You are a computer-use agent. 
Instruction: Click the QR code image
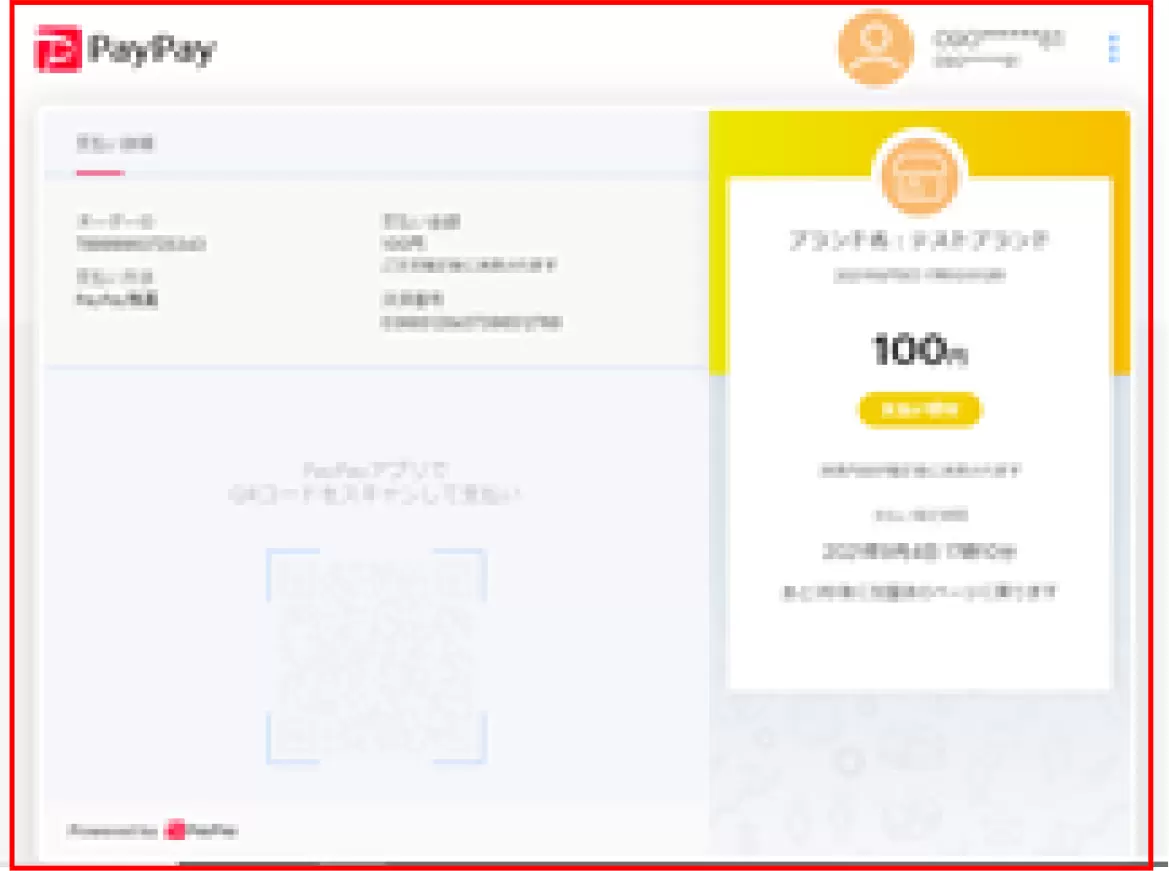(x=376, y=655)
